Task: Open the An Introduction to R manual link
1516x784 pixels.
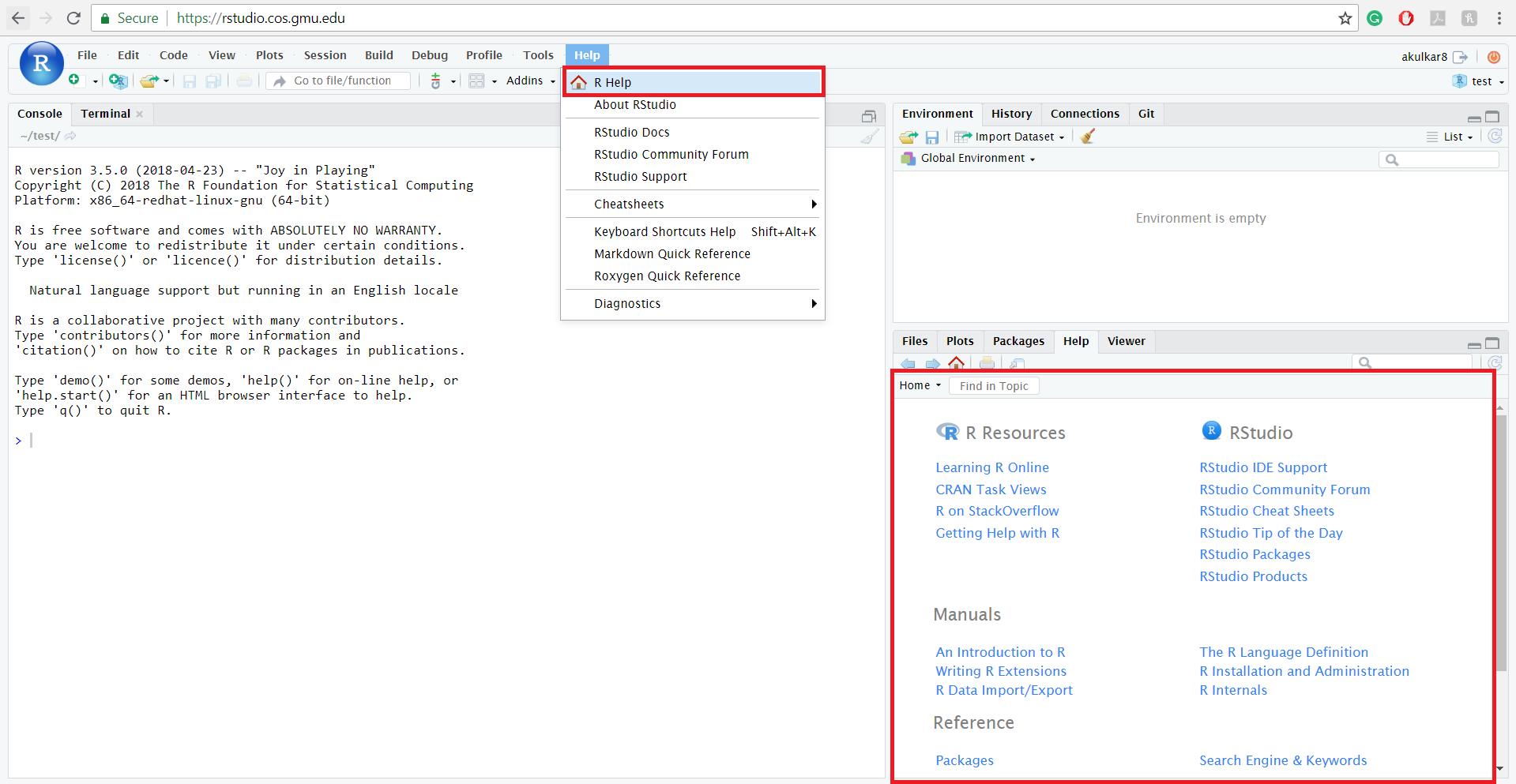Action: [x=1000, y=652]
